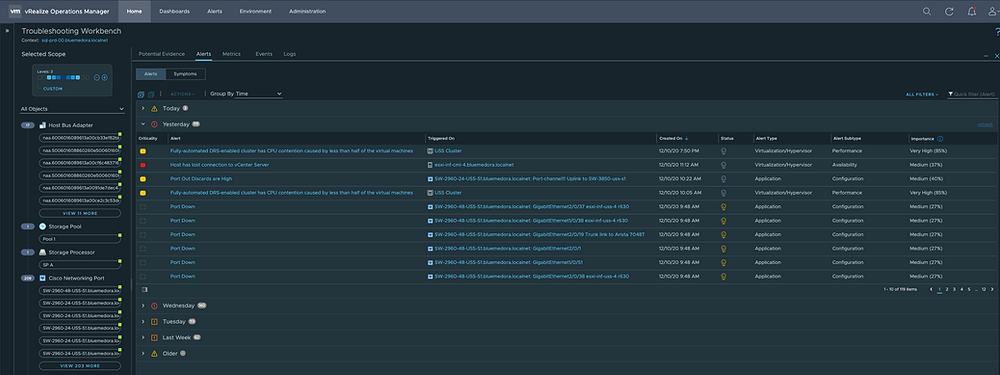Select checkbox for first Port Down alert
The width and height of the screenshot is (1000, 375).
143,207
